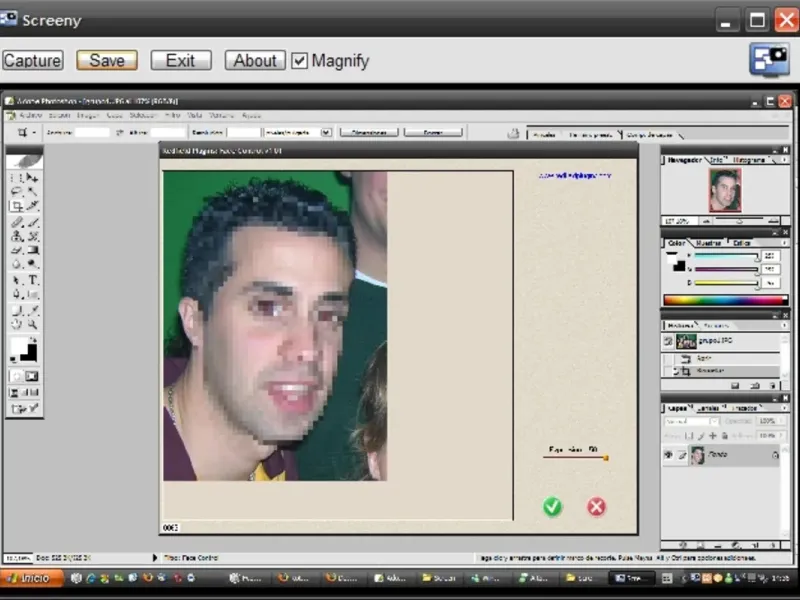Click the green checkmark accept icon
This screenshot has height=600, width=800.
point(552,507)
